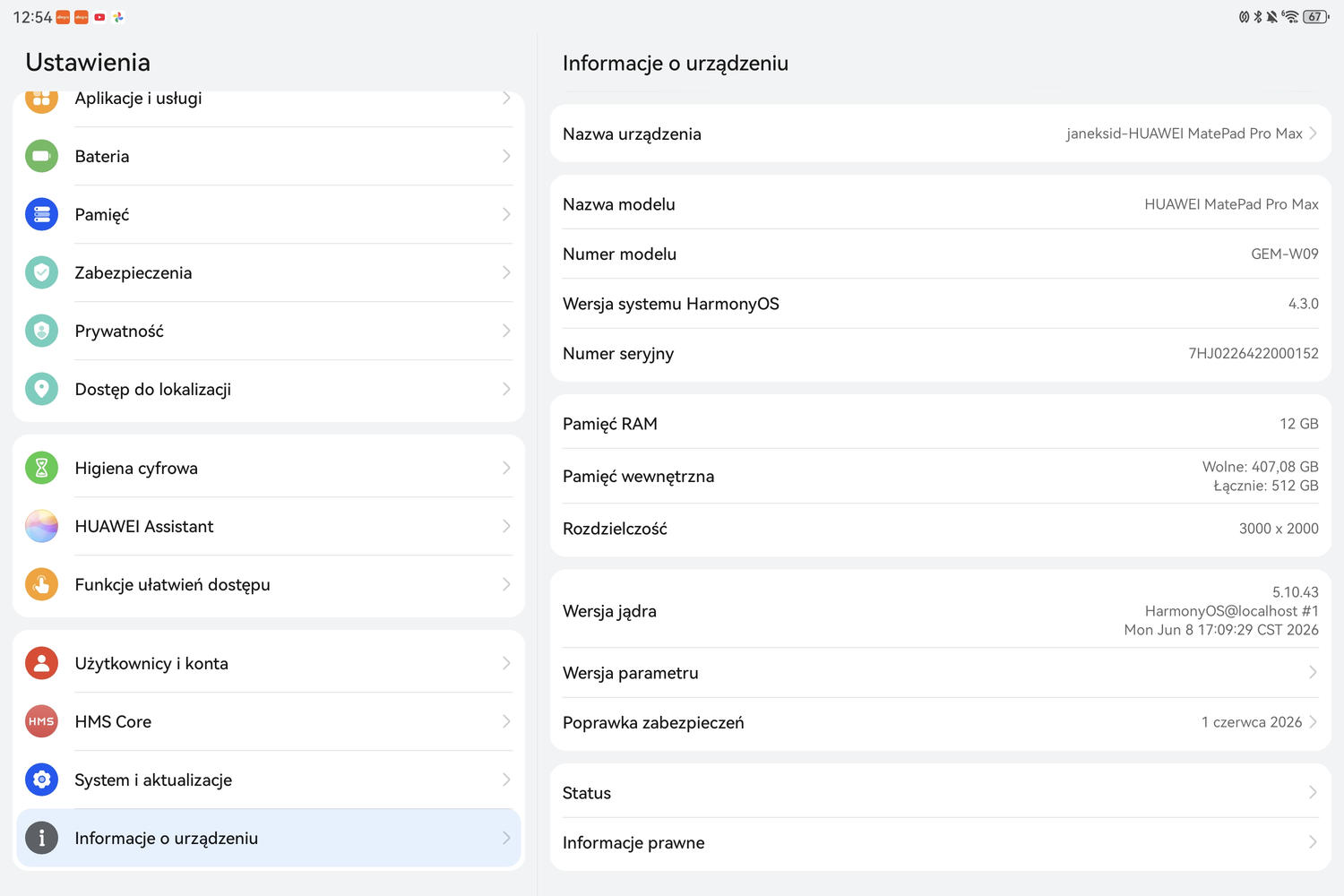
Task: Open the Status details row
Action: (941, 792)
